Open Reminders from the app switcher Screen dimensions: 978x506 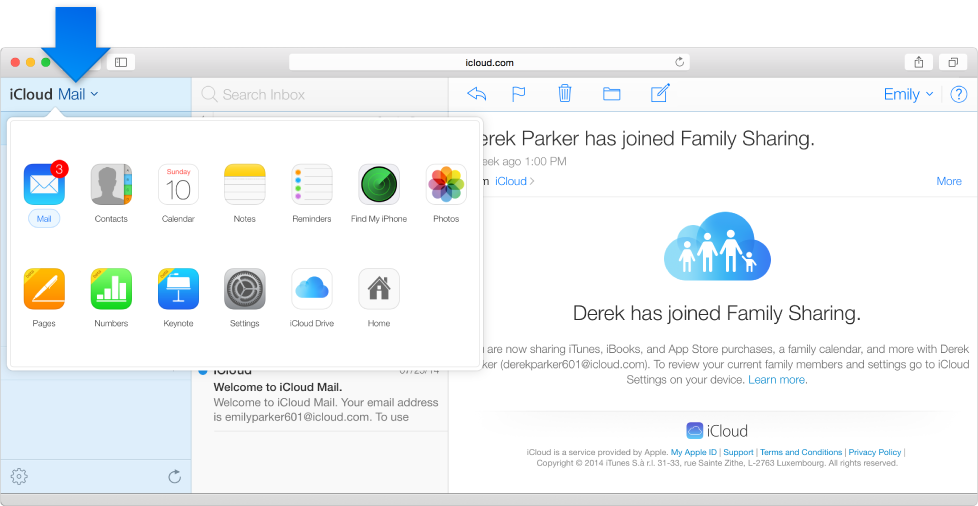311,185
